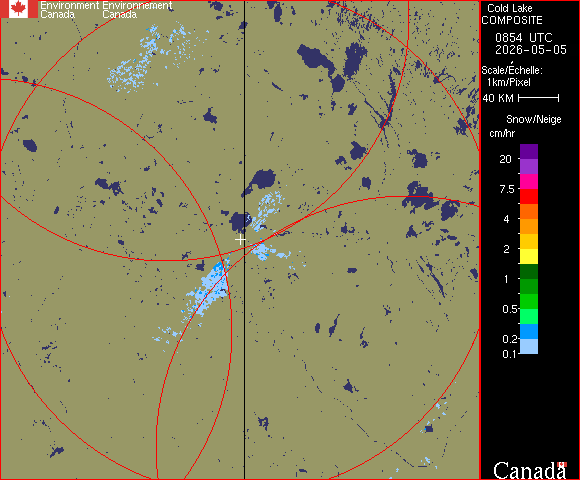This screenshot has width=580, height=480.
Task: Select the orange 4 cm/hr swatch
Action: tap(529, 226)
